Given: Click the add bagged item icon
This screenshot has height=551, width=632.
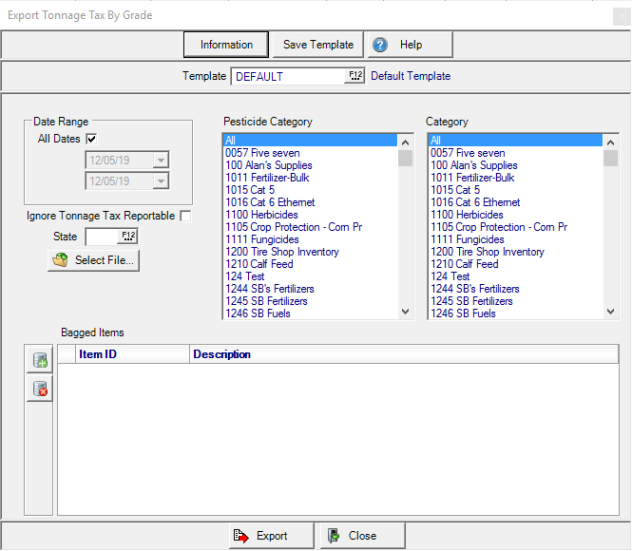Looking at the screenshot, I should (x=40, y=361).
